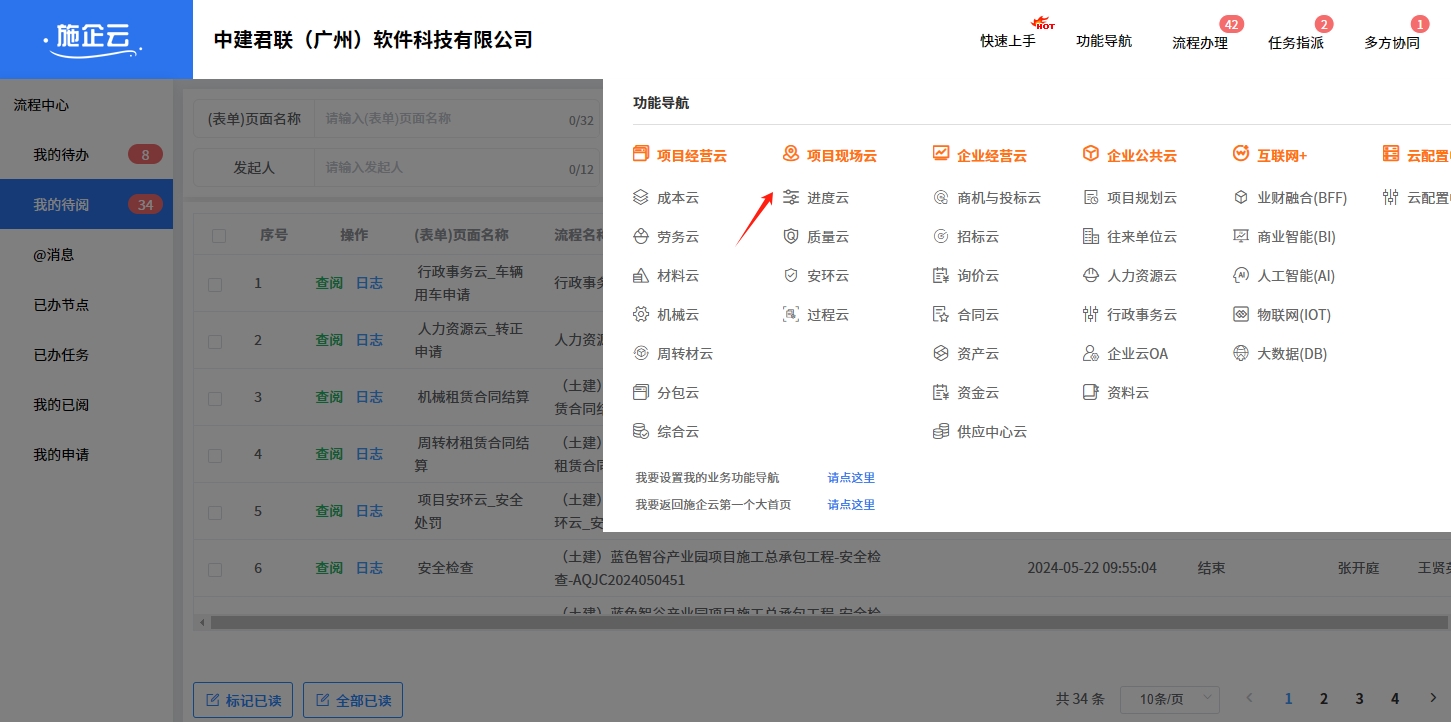Click the 质量云 shield icon
This screenshot has height=722, width=1451.
pos(791,237)
